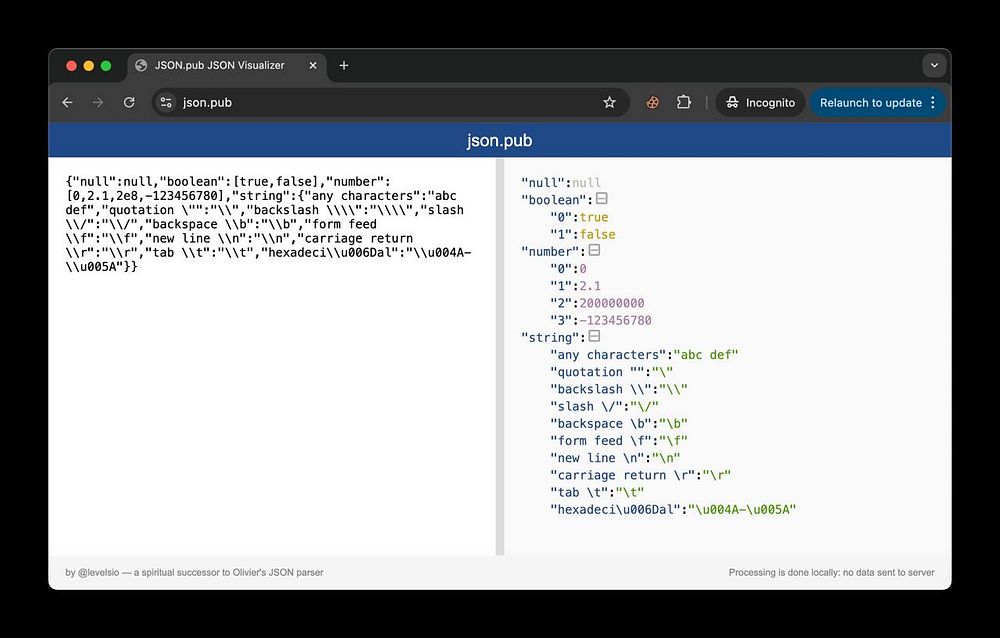
Task: Click the json.pub header title
Action: coord(499,140)
